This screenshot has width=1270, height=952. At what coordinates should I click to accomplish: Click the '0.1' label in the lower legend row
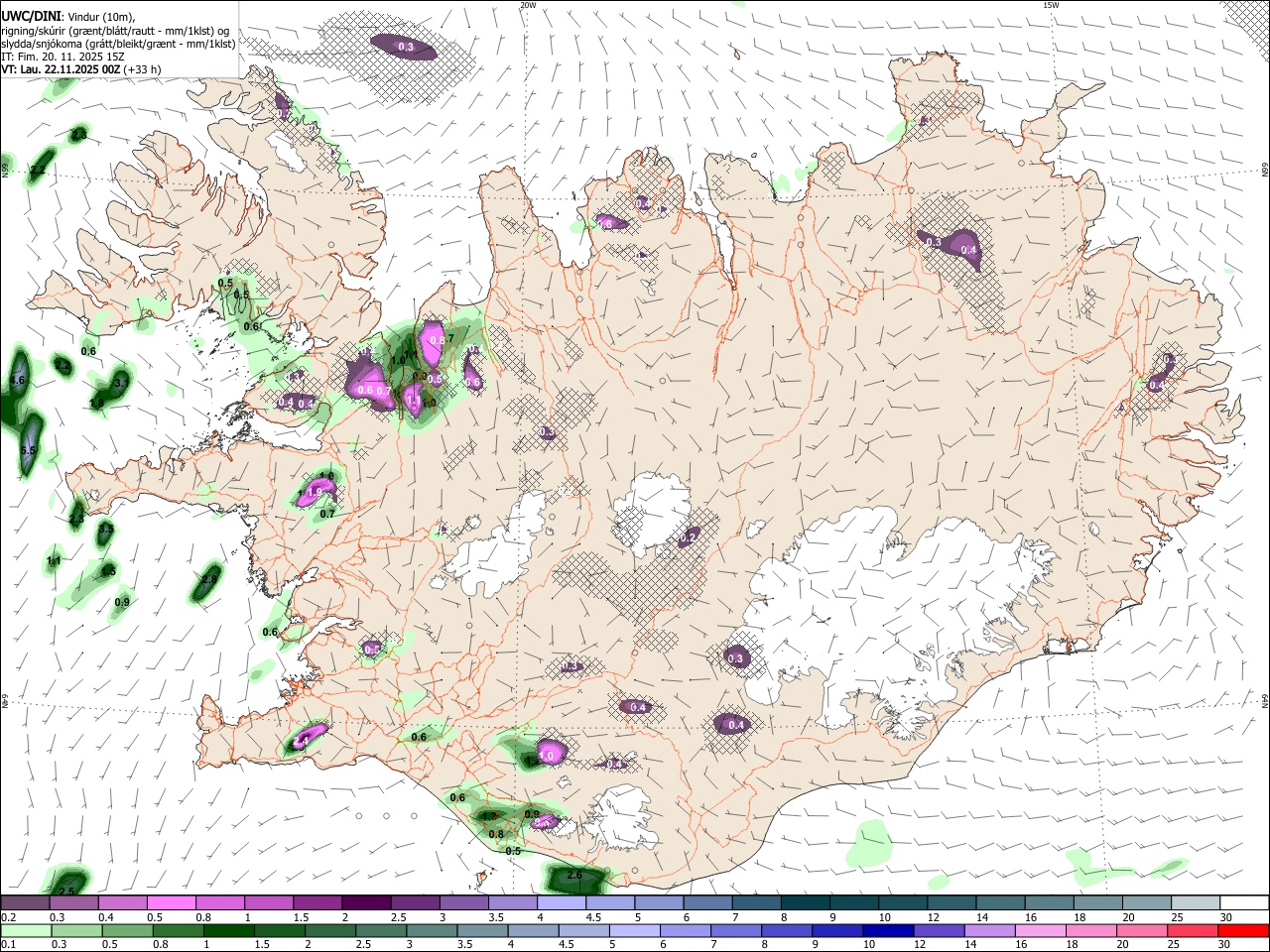coord(8,944)
